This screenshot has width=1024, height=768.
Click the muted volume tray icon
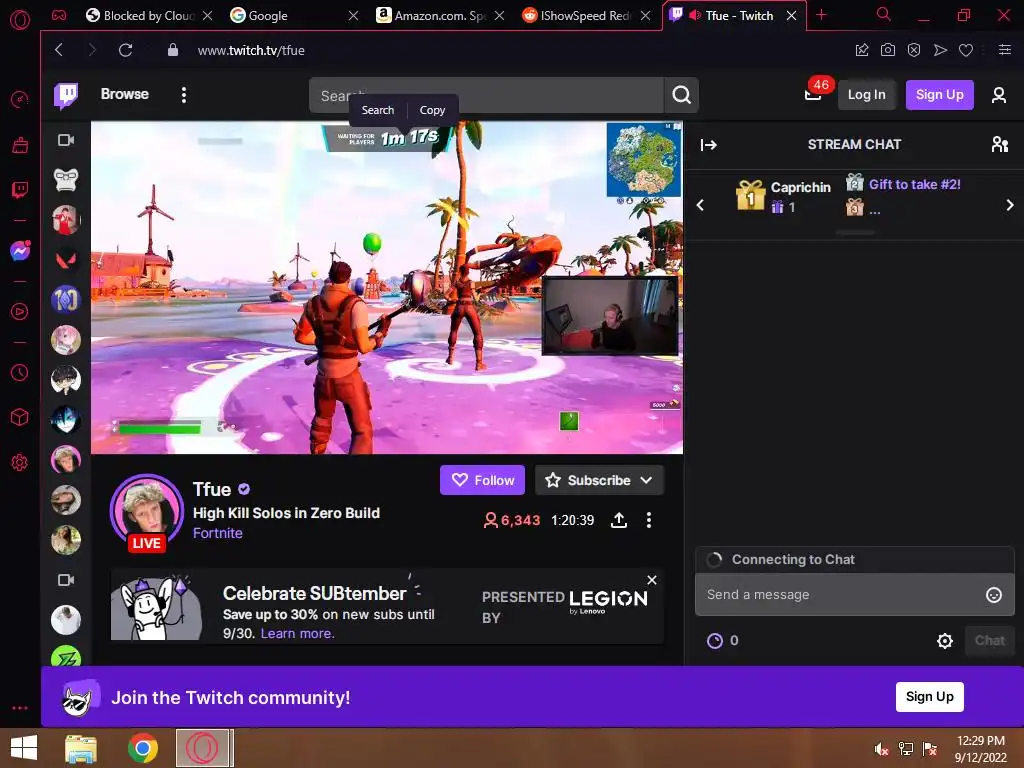pyautogui.click(x=881, y=749)
